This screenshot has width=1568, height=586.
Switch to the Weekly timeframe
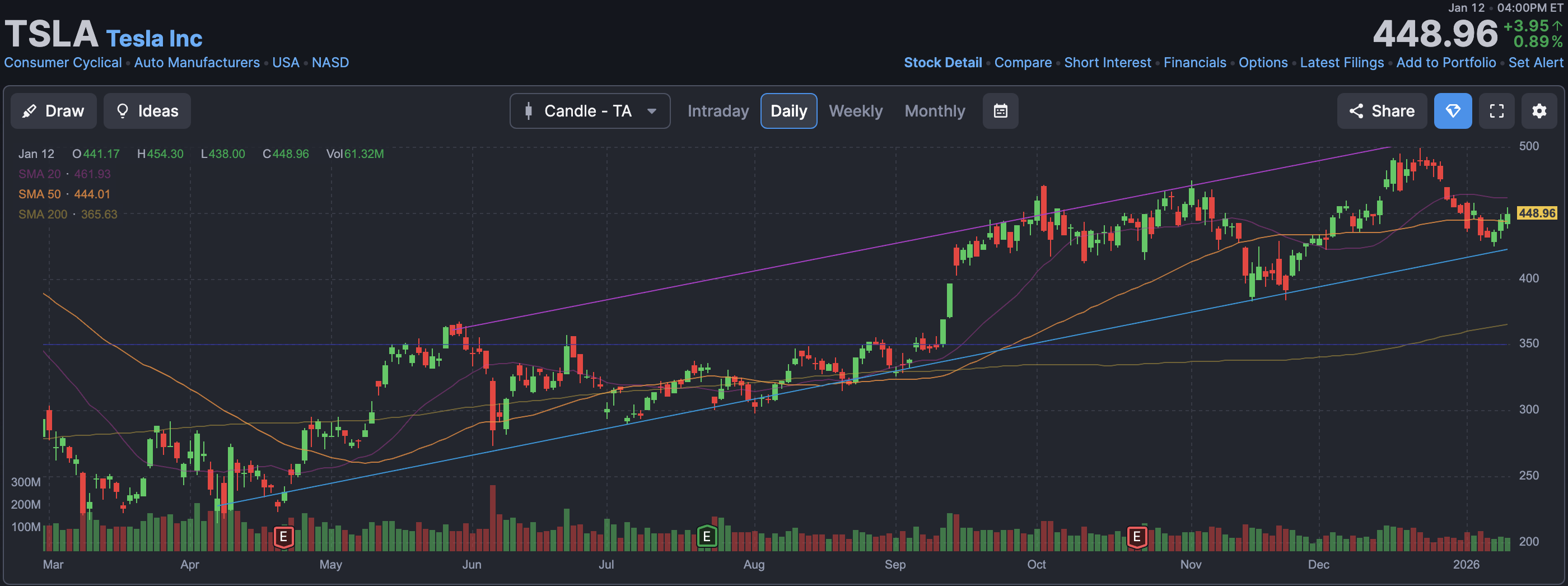point(855,111)
